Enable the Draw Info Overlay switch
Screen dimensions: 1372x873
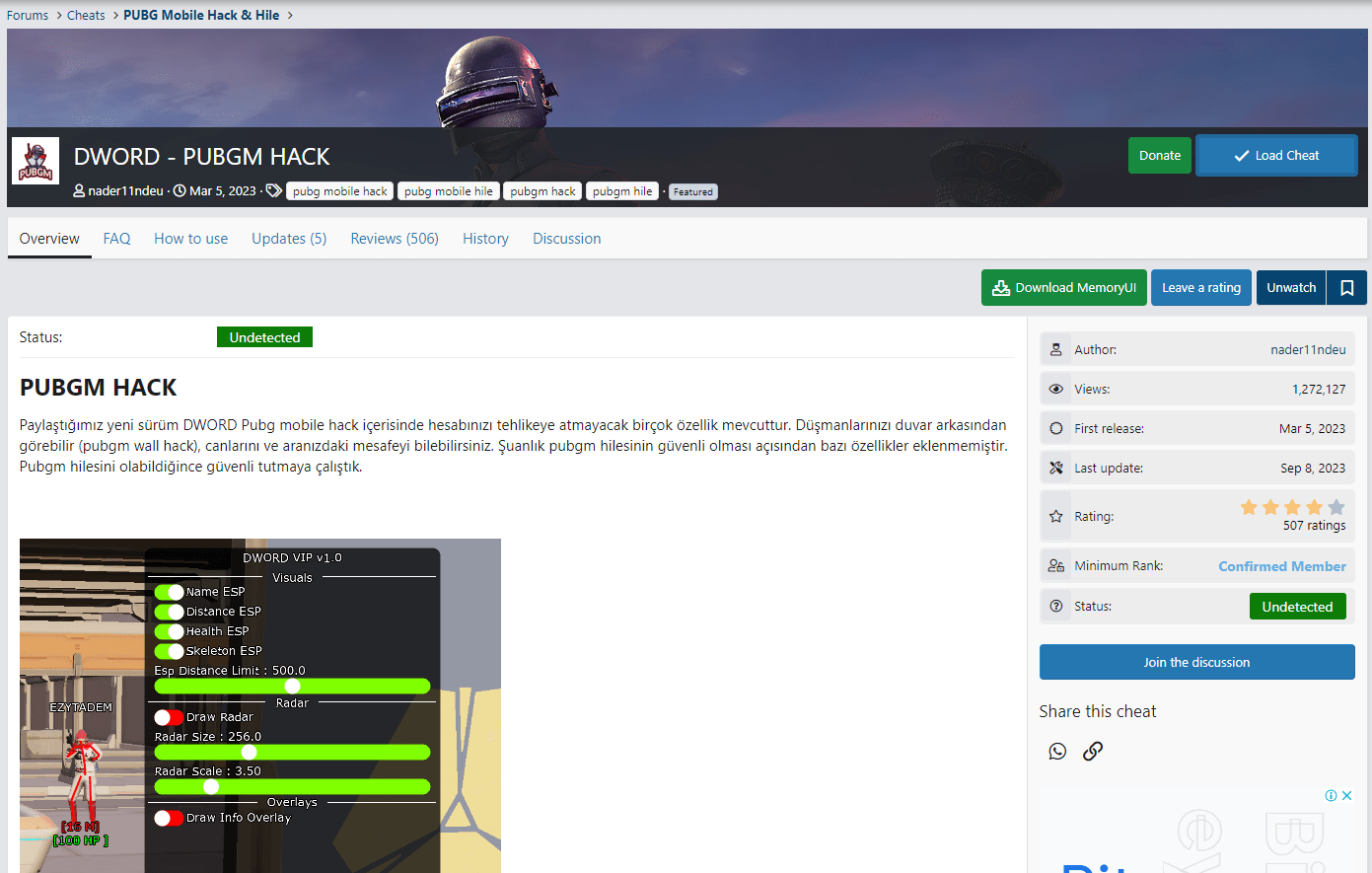170,818
